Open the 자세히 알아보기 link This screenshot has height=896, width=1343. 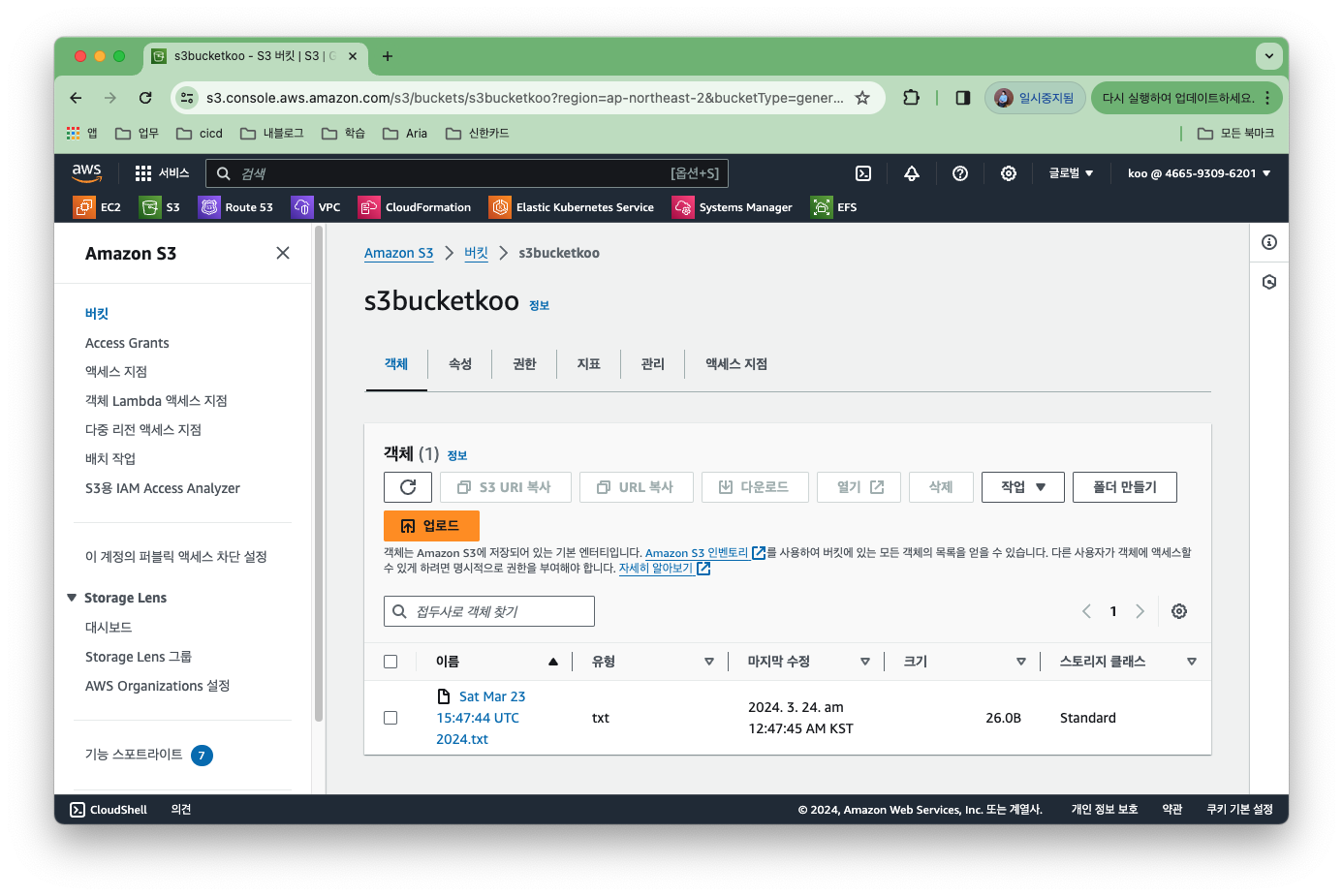[x=665, y=569]
